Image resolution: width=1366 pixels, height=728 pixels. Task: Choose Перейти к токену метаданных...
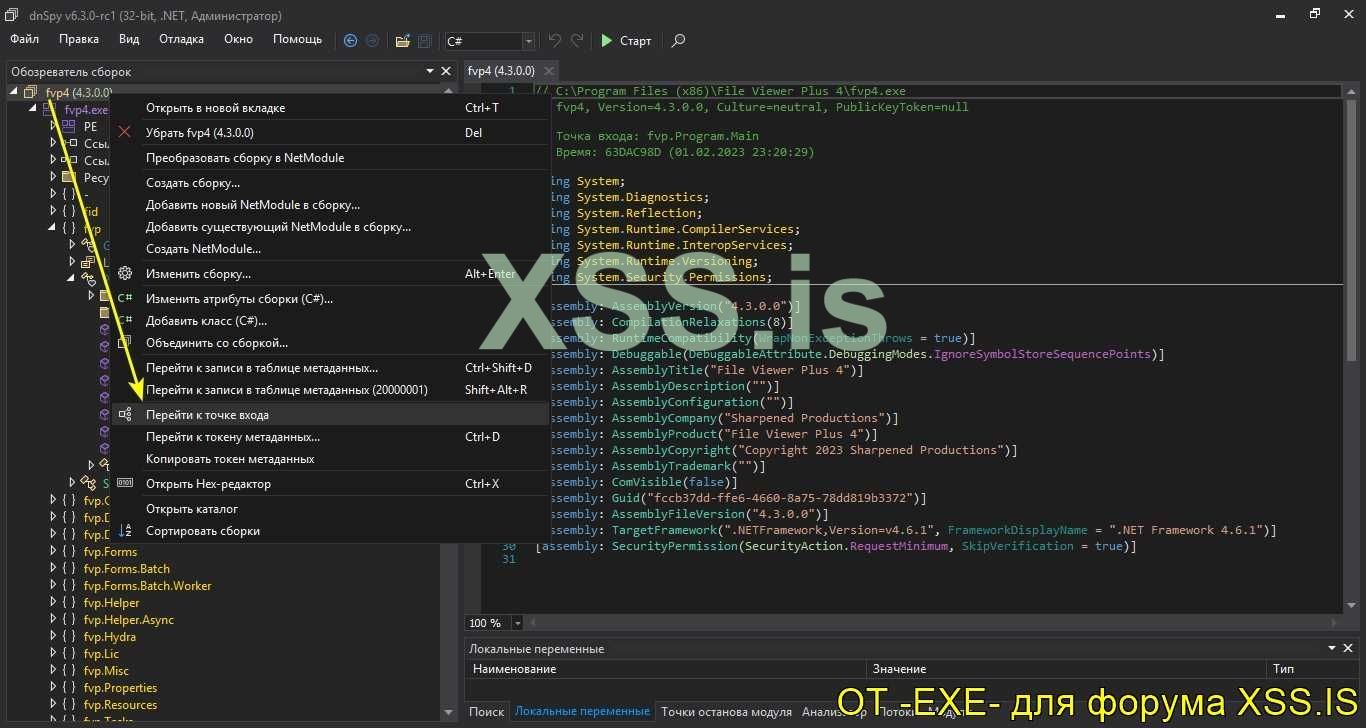(x=330, y=437)
